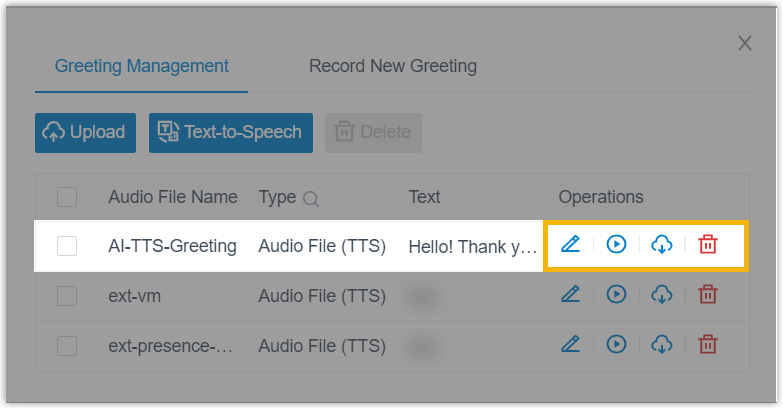The height and width of the screenshot is (409, 783).
Task: Delete the AI-TTS-Greeting row with trash icon
Action: point(708,244)
